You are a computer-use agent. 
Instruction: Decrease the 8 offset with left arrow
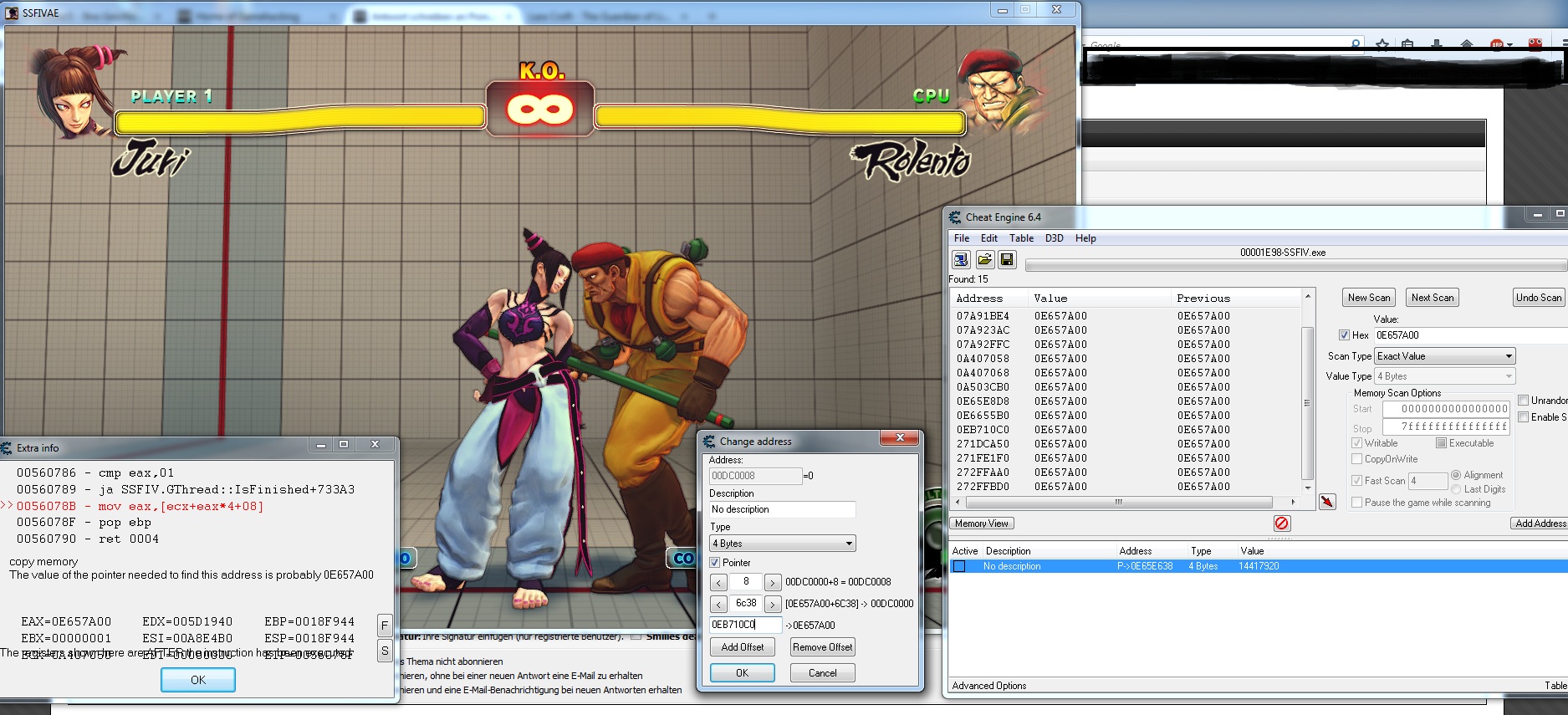pyautogui.click(x=719, y=582)
